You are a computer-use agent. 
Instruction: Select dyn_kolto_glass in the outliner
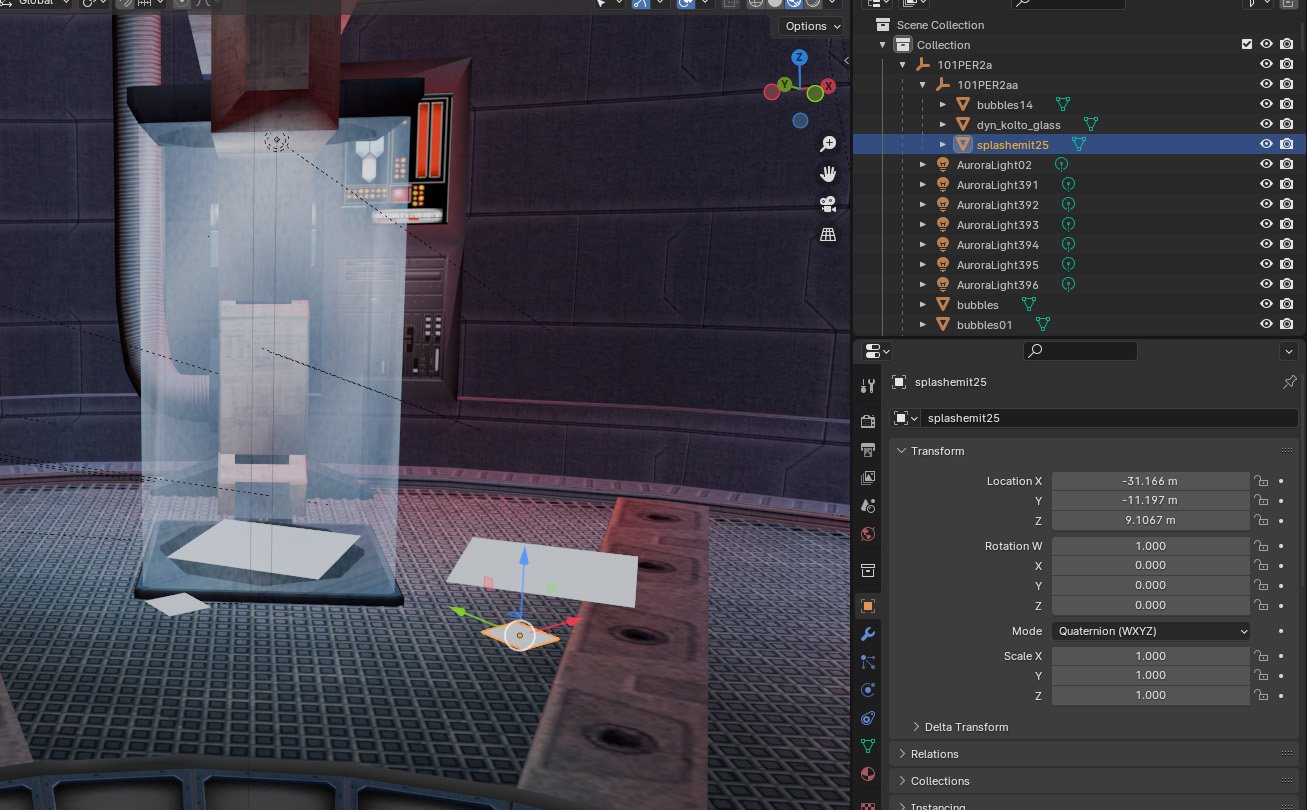pos(1018,124)
